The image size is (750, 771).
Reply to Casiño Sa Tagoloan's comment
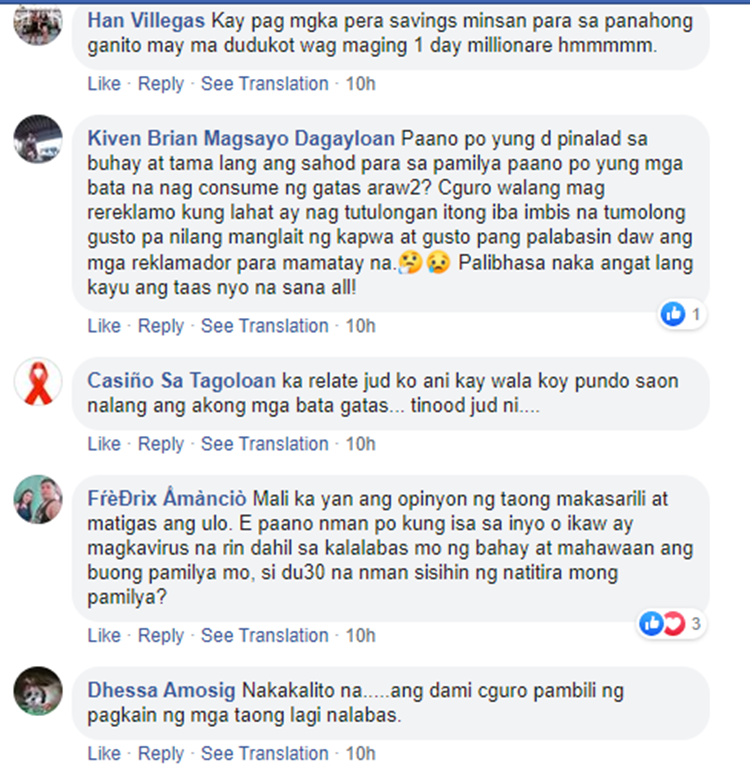tap(160, 444)
